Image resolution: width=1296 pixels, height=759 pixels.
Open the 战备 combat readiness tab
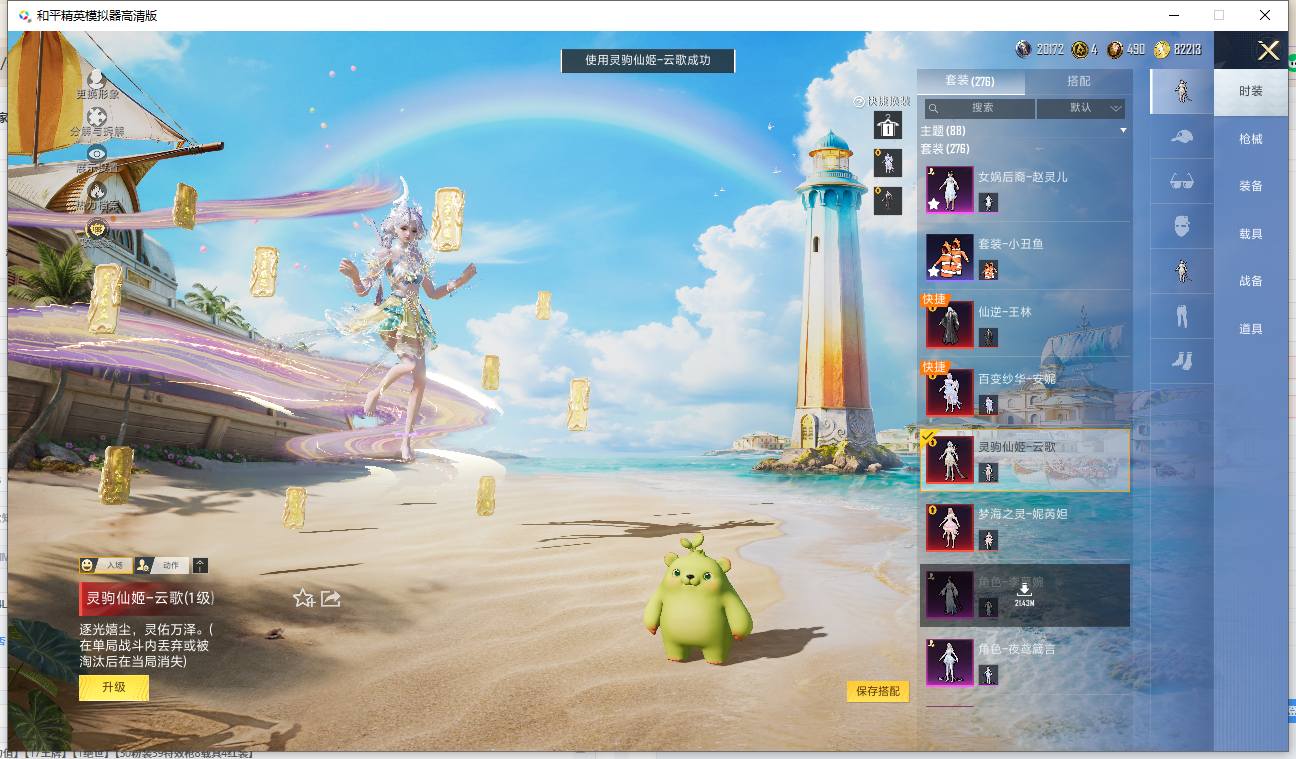1251,281
